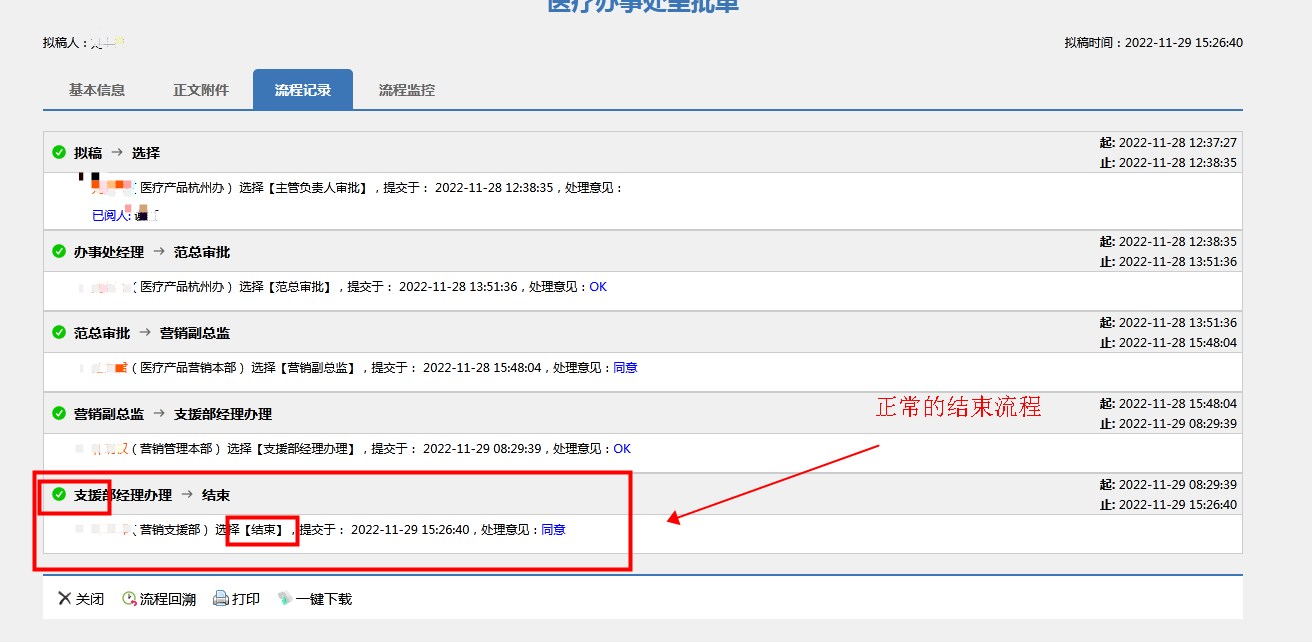Select the 流程记录 tab
Image resolution: width=1312 pixels, height=642 pixels.
click(303, 90)
